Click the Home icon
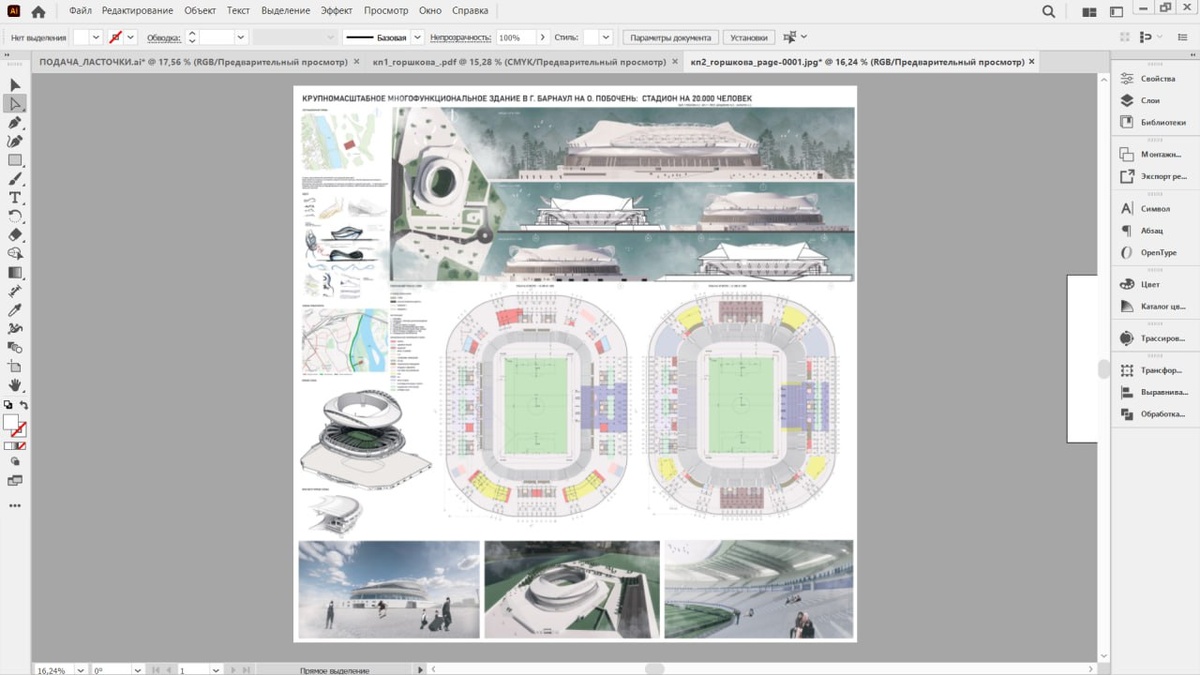1200x675 pixels. coord(38,12)
